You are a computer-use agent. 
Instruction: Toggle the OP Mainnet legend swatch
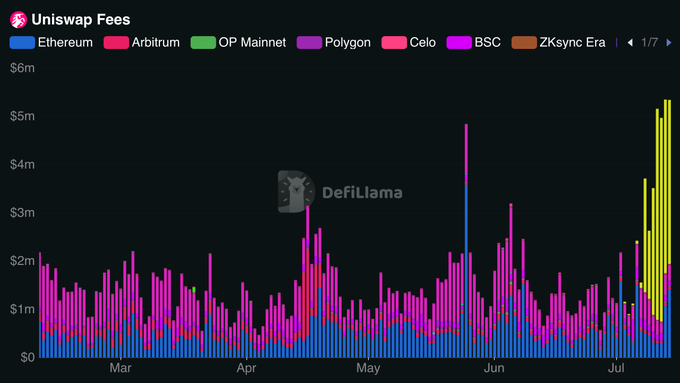click(203, 43)
